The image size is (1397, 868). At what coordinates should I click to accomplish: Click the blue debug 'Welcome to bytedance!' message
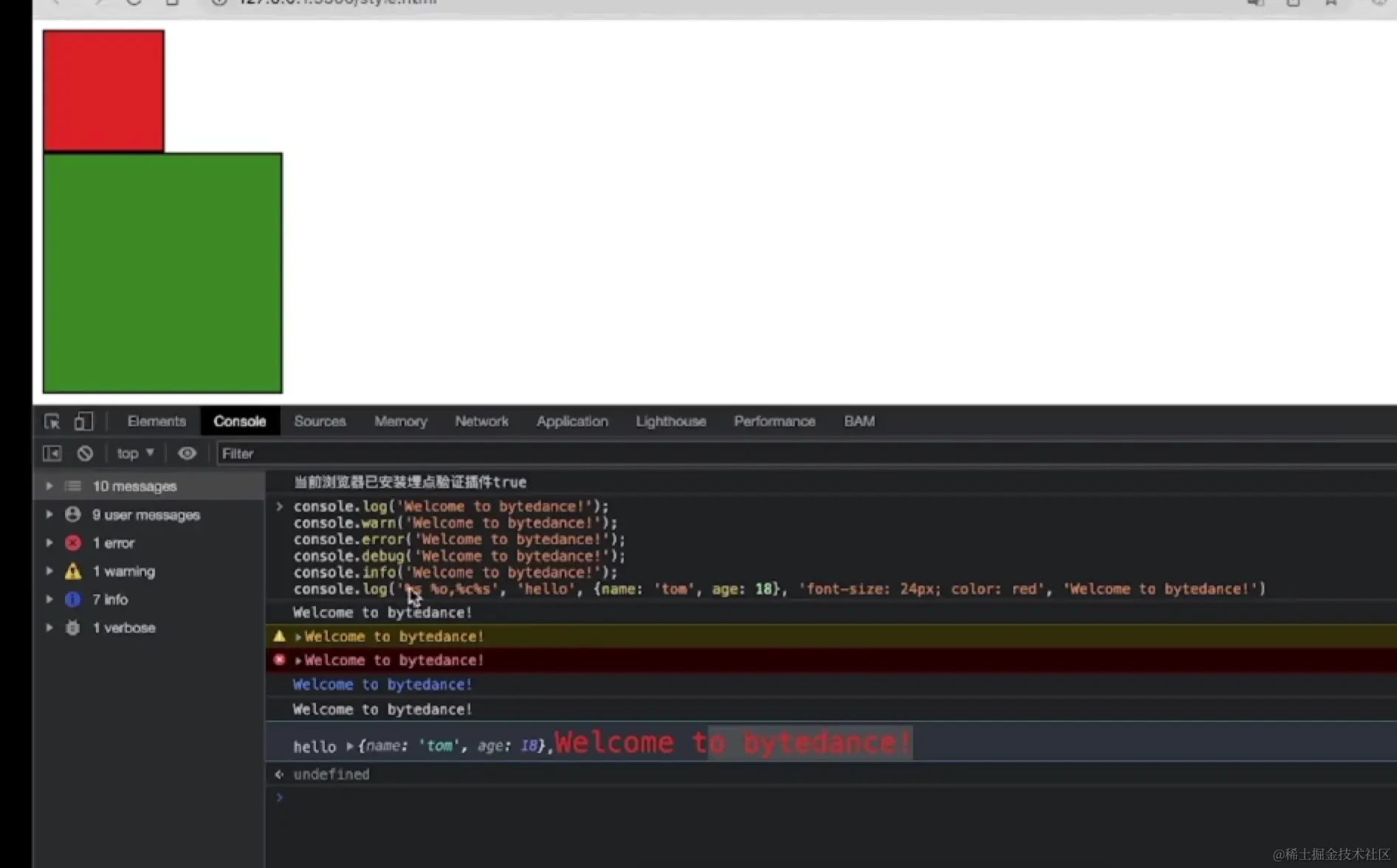pos(382,684)
